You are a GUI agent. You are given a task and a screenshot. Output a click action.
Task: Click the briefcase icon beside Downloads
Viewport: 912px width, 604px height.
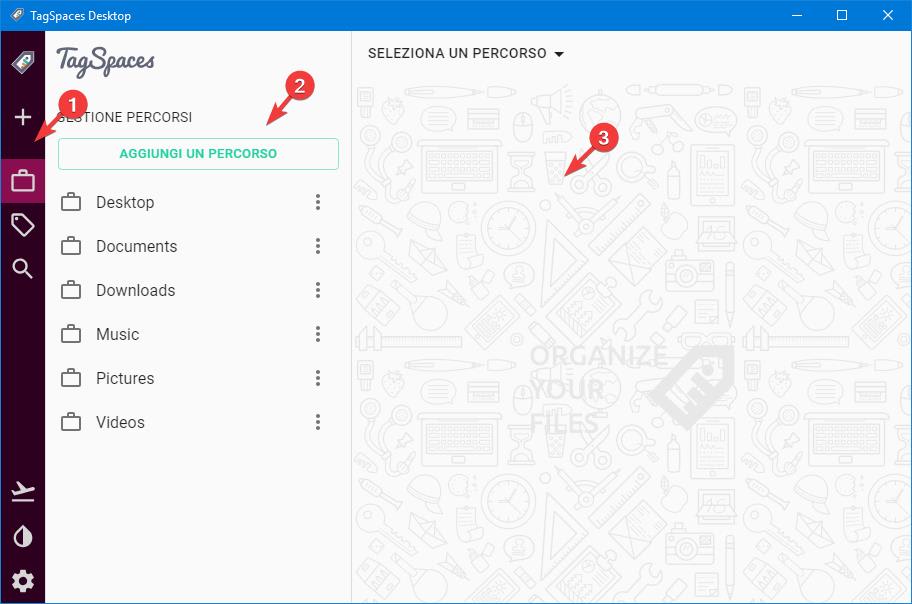pyautogui.click(x=71, y=290)
